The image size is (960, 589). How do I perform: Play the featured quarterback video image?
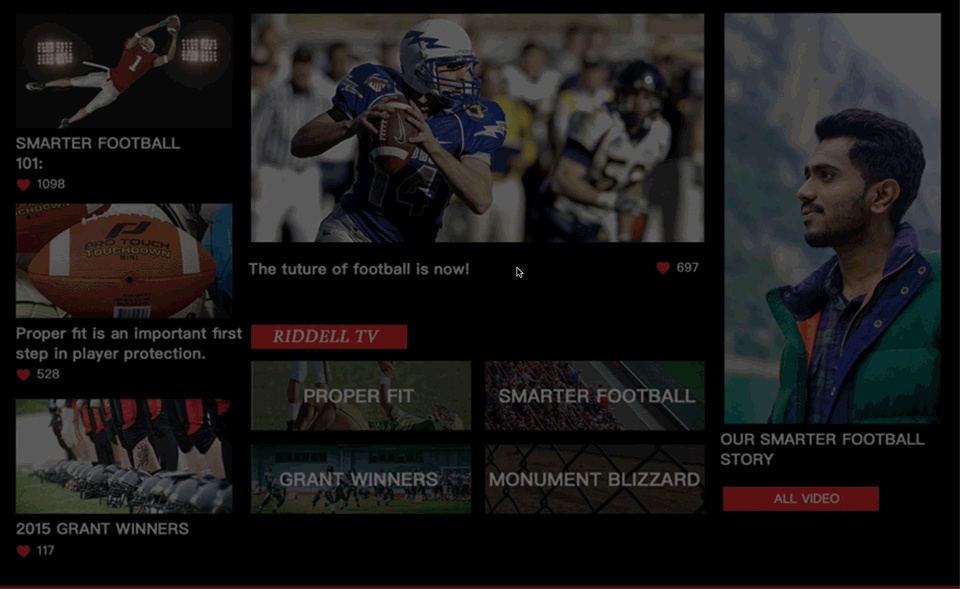coord(478,128)
